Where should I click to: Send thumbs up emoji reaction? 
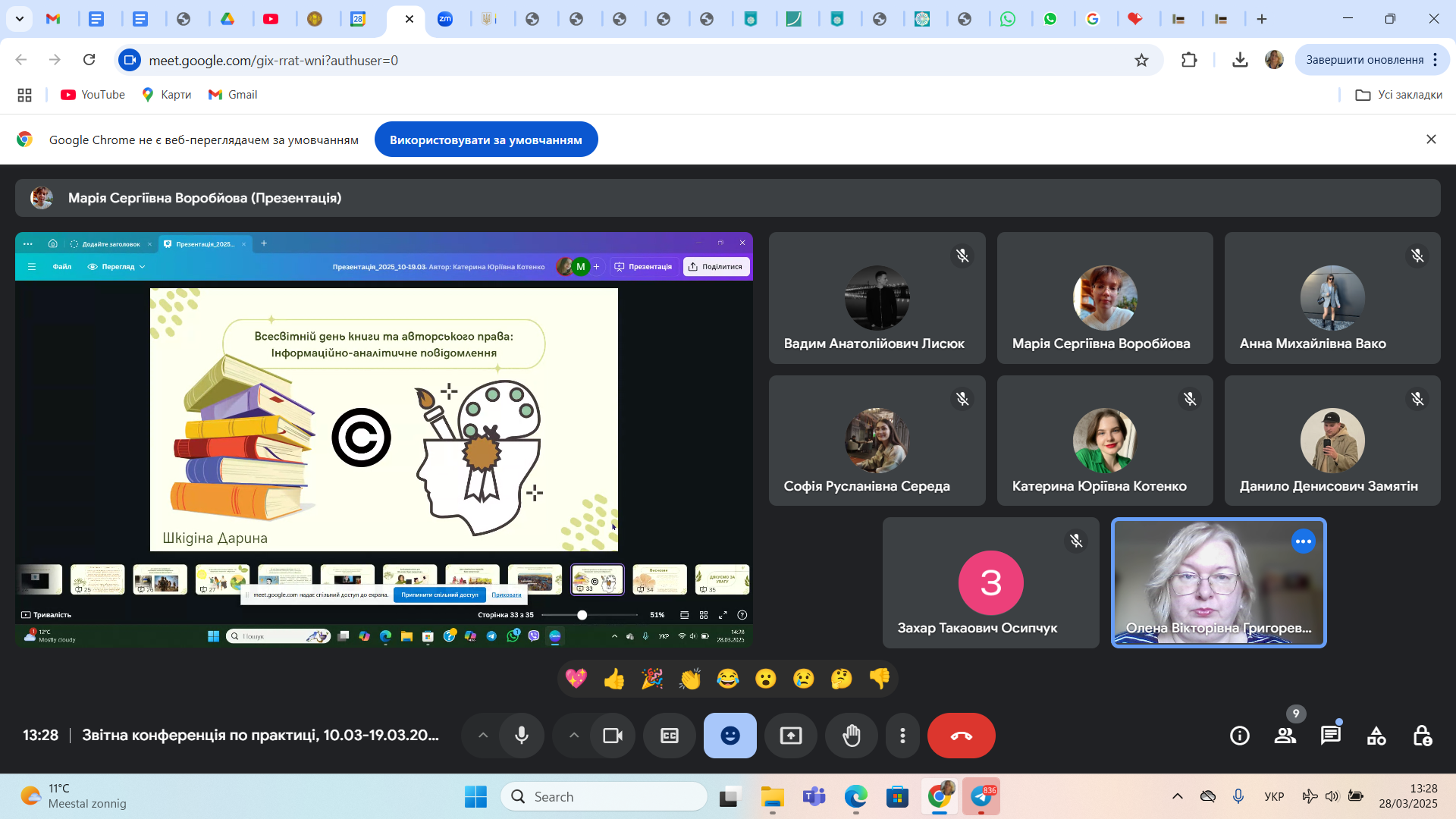614,679
